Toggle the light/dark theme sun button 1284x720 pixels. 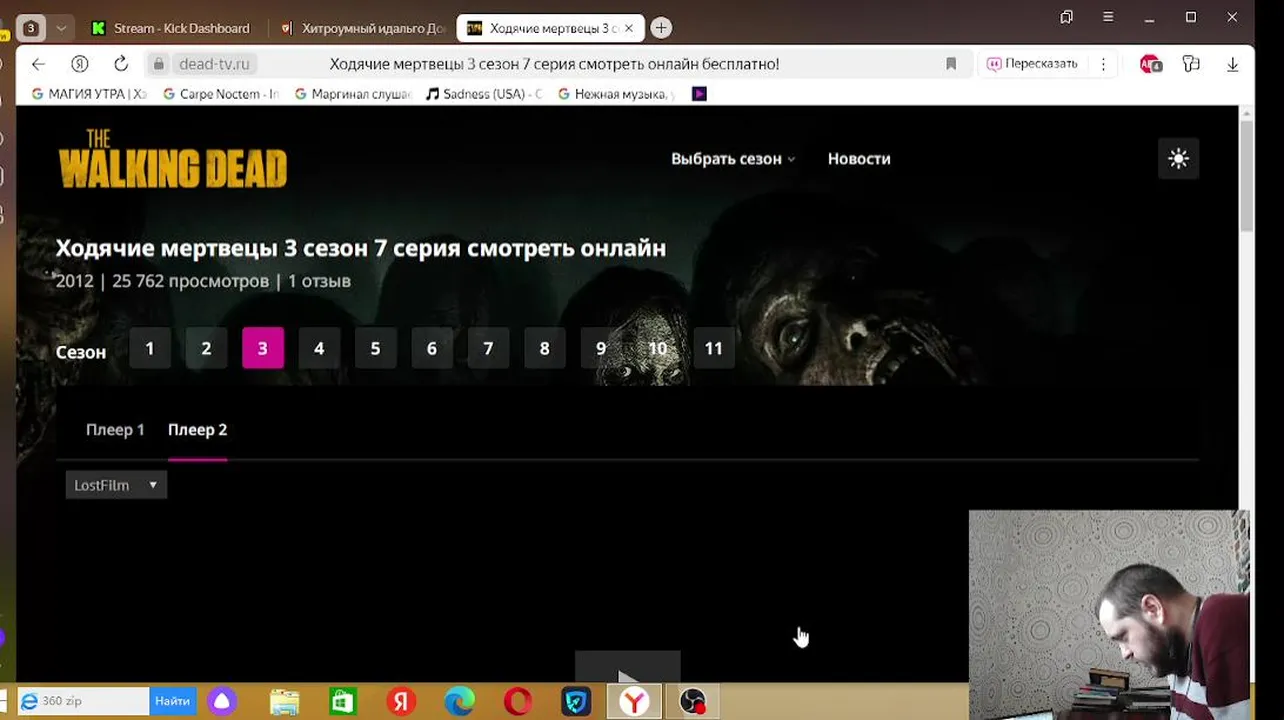click(1178, 158)
